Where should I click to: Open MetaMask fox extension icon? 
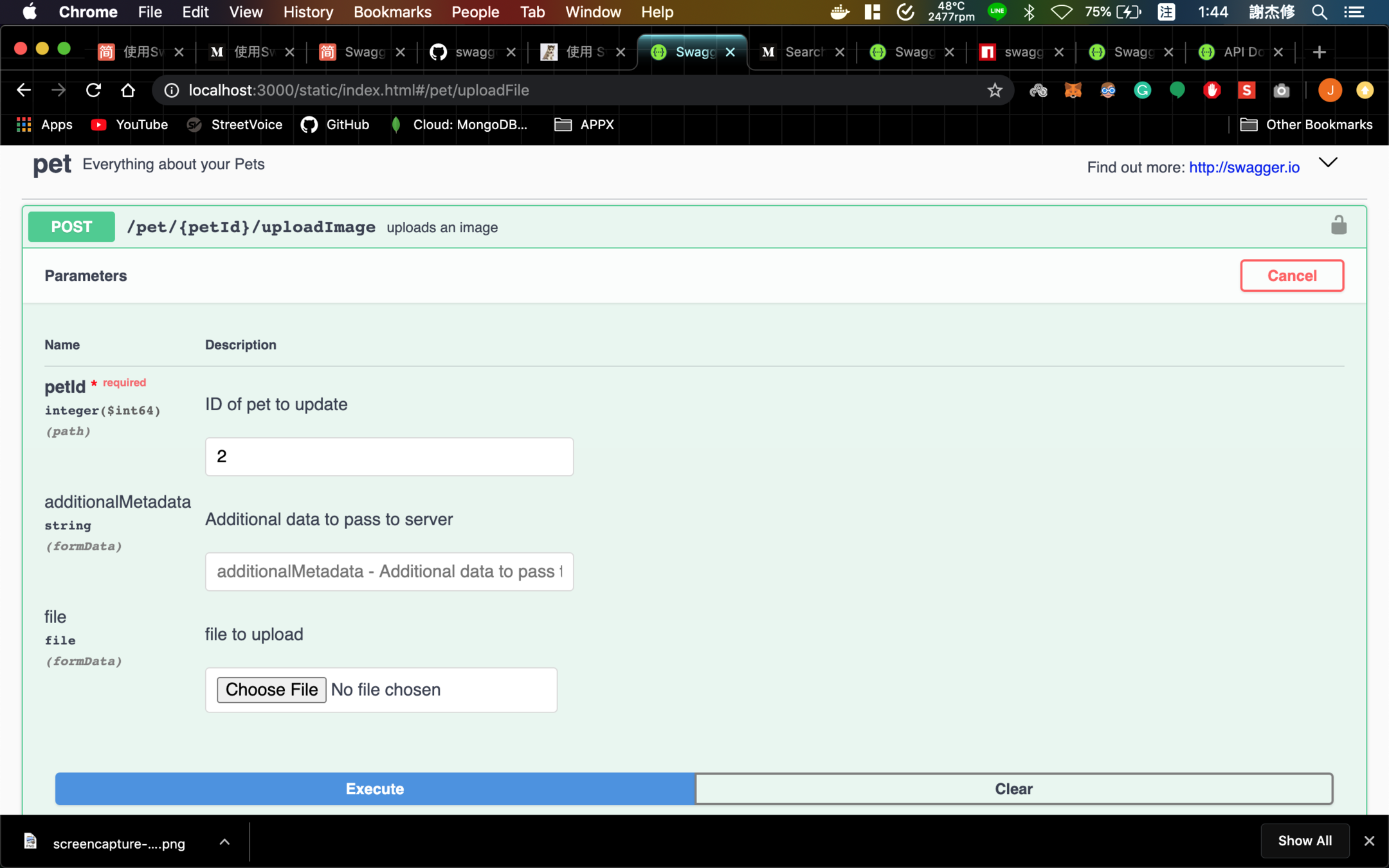pos(1073,91)
